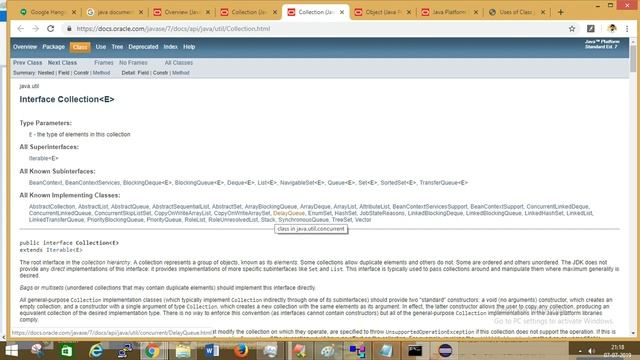Open the Chrome profile avatar
The width and height of the screenshot is (640, 360).
pyautogui.click(x=612, y=29)
